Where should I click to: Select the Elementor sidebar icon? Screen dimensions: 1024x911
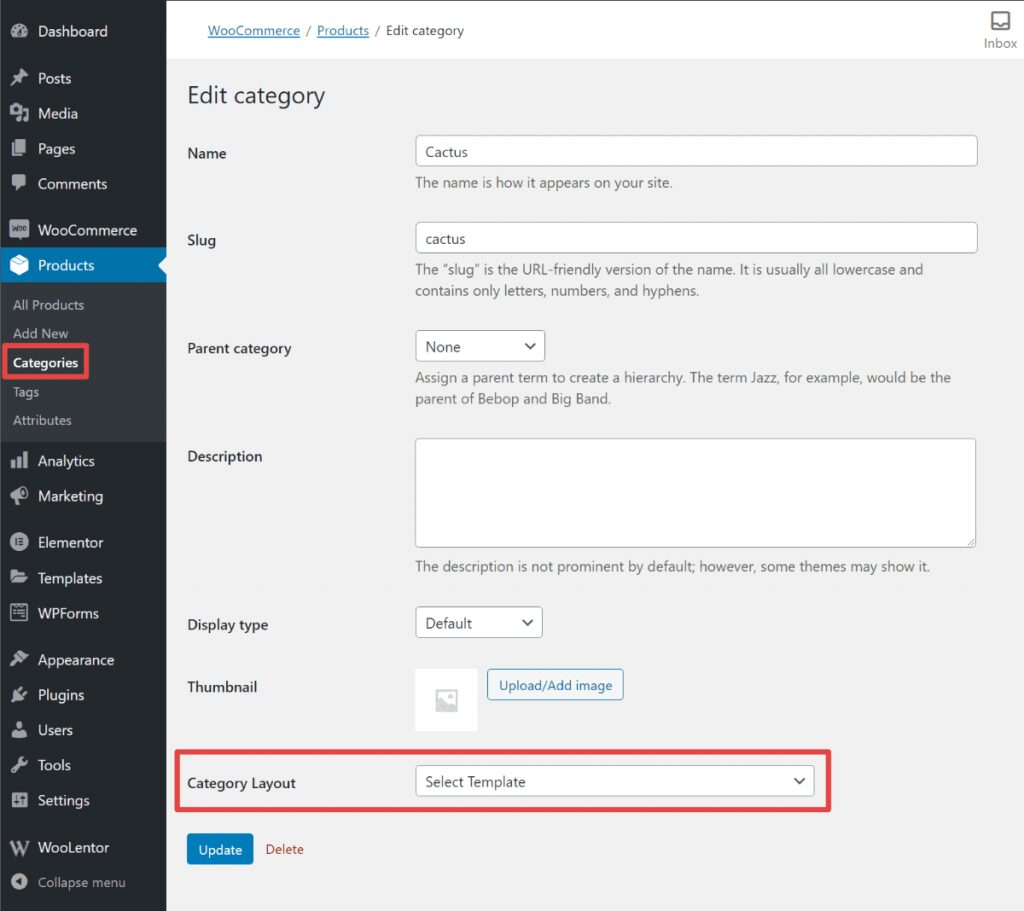(20, 542)
